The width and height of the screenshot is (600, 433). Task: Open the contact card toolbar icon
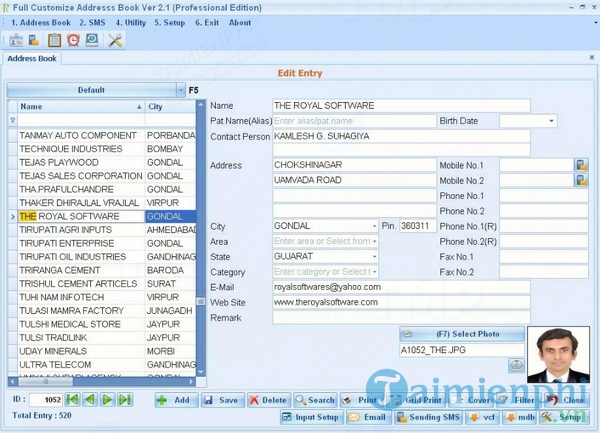pos(16,40)
